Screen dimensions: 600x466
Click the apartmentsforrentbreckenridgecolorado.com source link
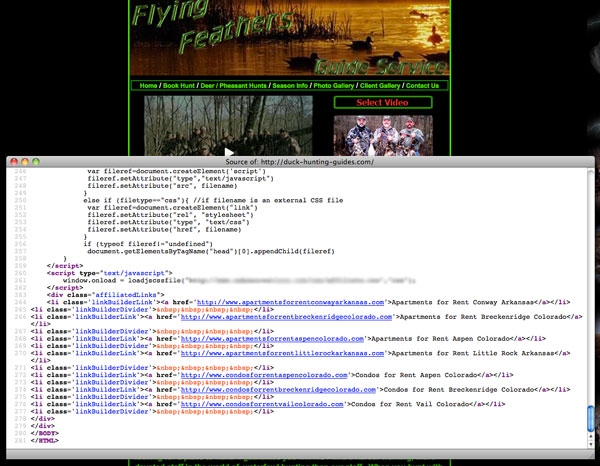click(286, 317)
